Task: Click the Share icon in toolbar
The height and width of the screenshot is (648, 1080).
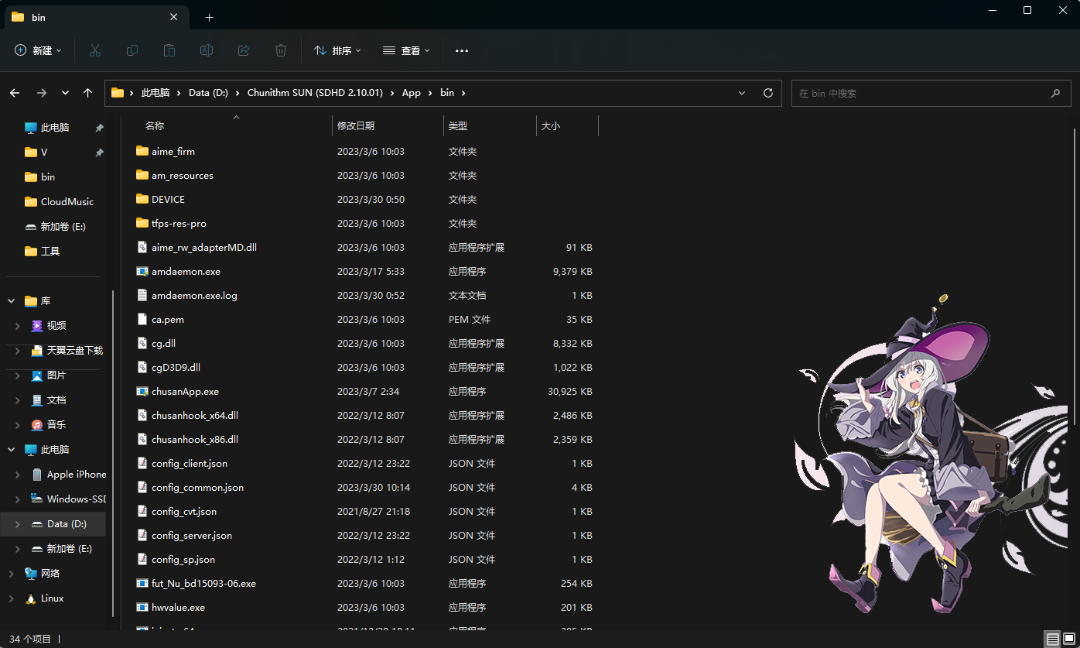Action: click(243, 50)
